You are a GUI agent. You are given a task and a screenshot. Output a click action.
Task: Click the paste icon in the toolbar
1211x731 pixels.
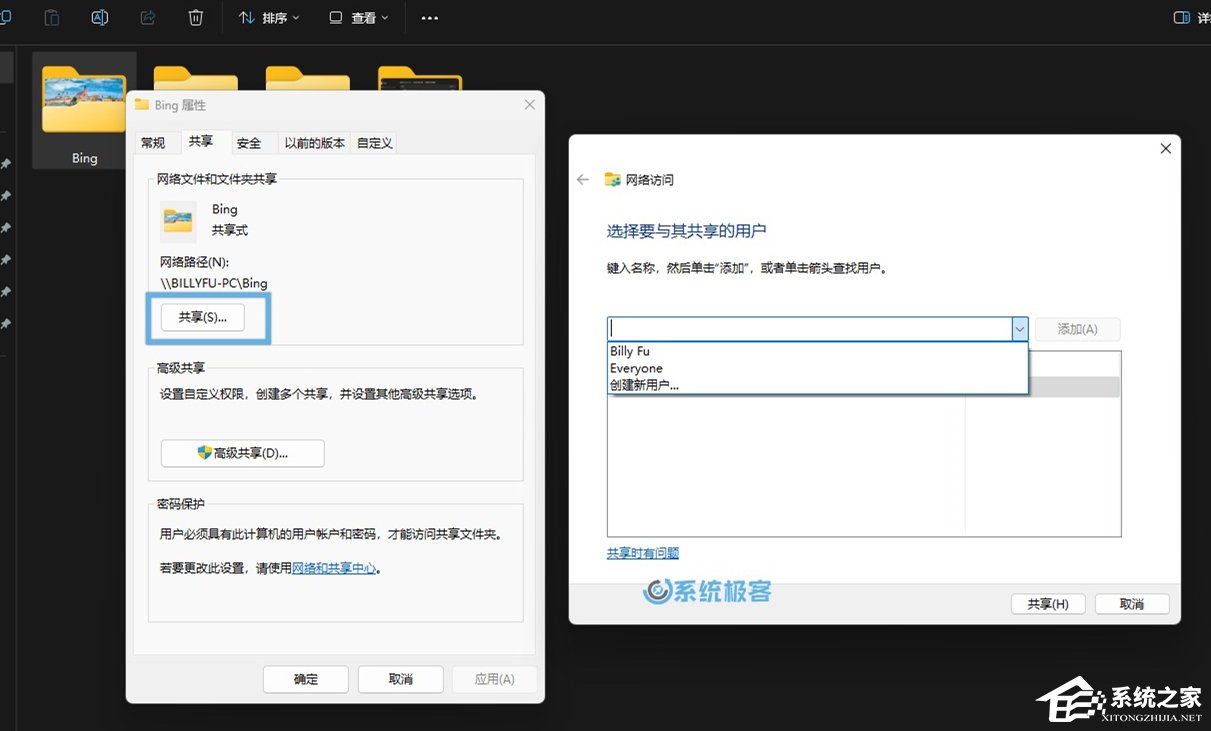[51, 17]
